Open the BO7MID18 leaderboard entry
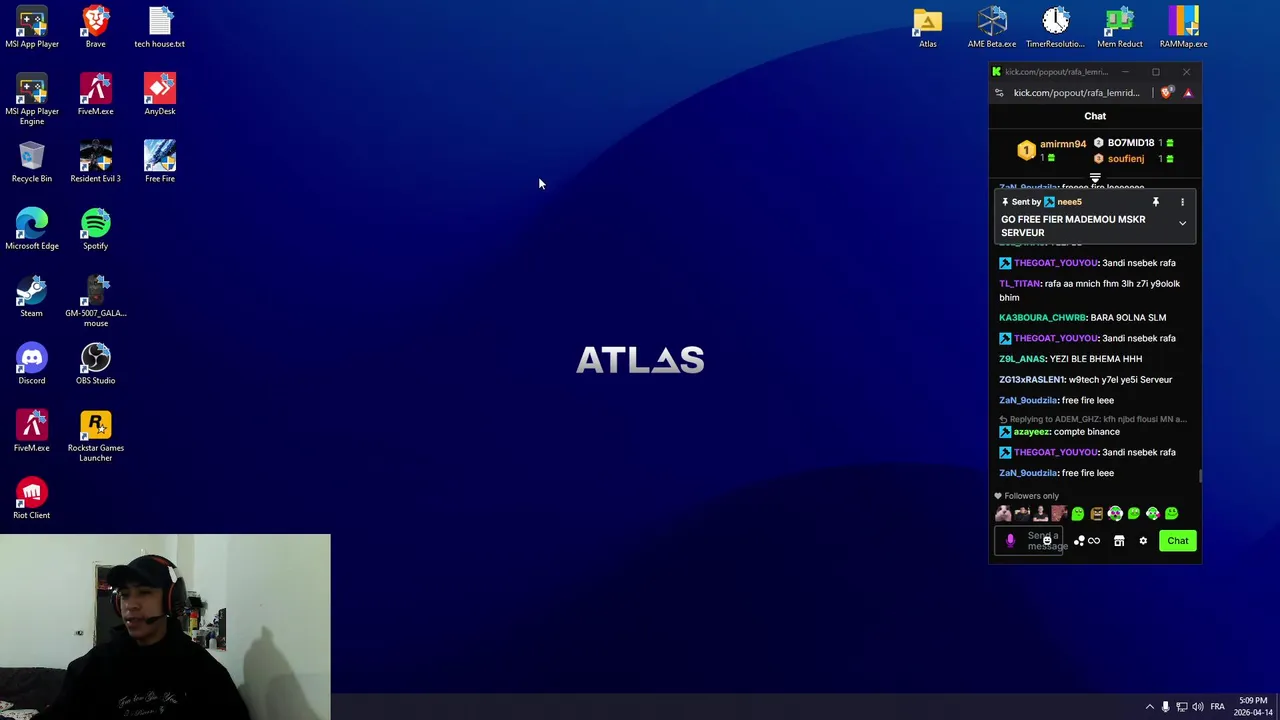The width and height of the screenshot is (1280, 720). tap(1133, 143)
